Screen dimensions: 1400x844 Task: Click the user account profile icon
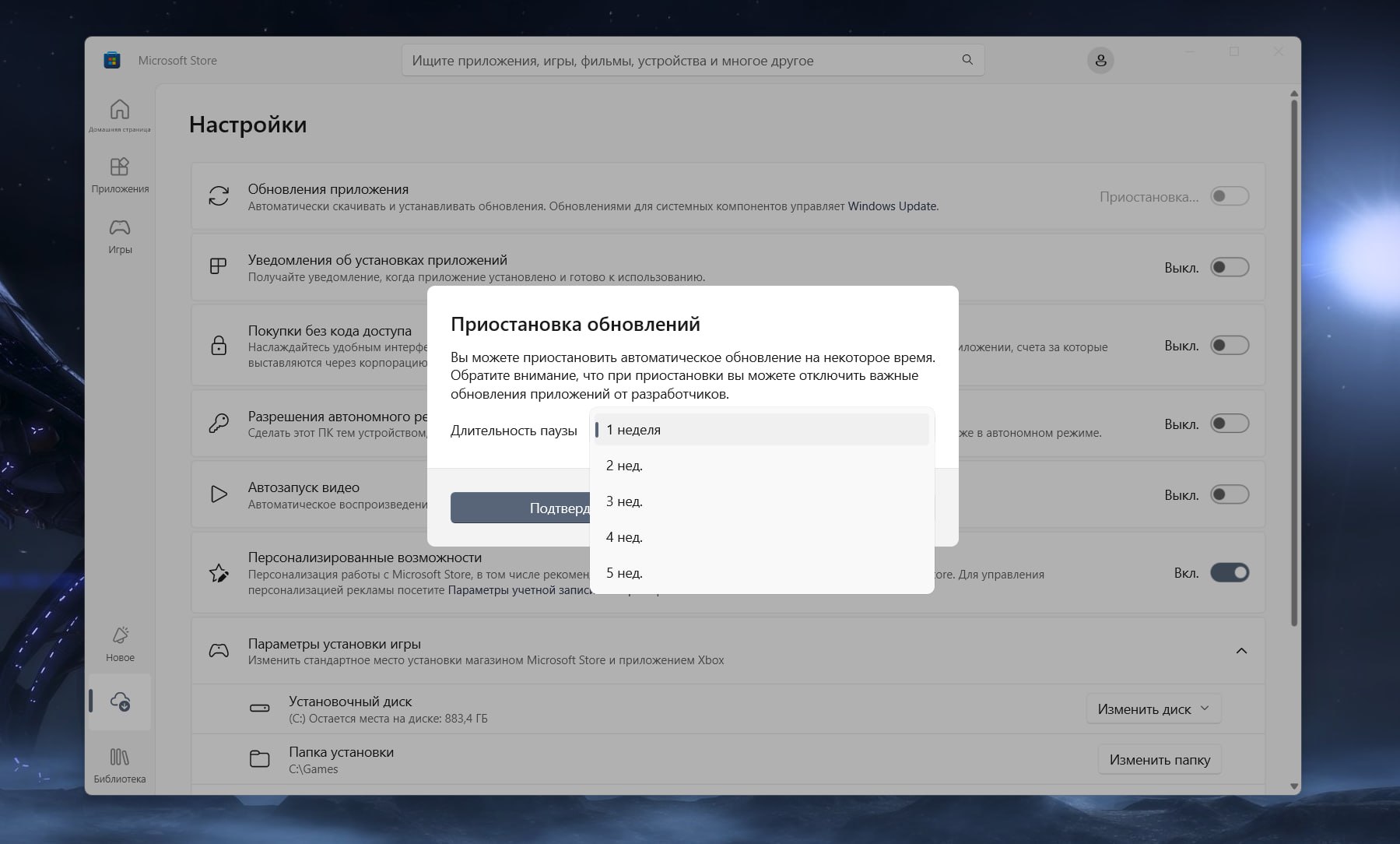tap(1100, 61)
